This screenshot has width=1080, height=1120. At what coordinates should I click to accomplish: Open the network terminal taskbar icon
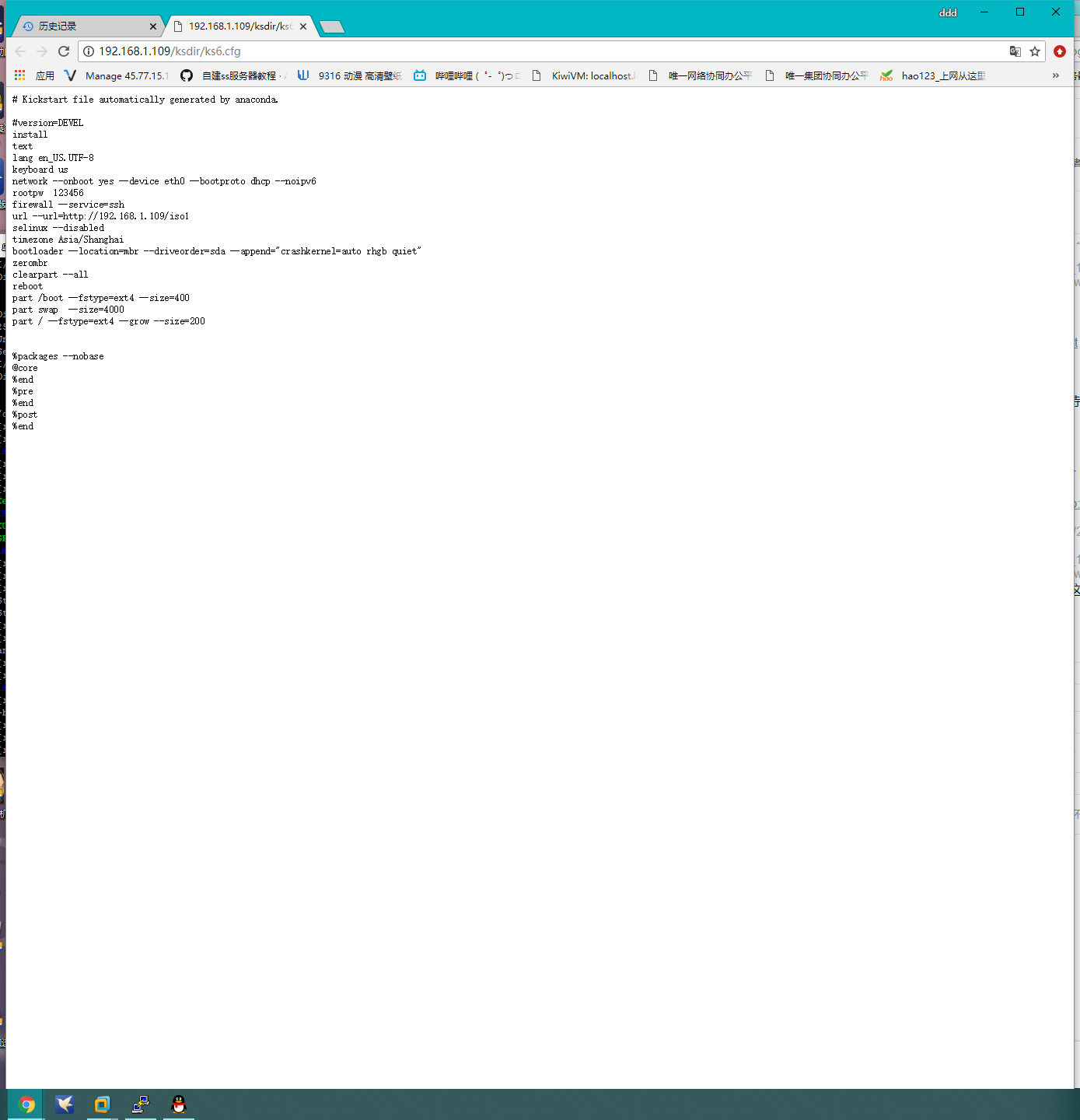141,1104
